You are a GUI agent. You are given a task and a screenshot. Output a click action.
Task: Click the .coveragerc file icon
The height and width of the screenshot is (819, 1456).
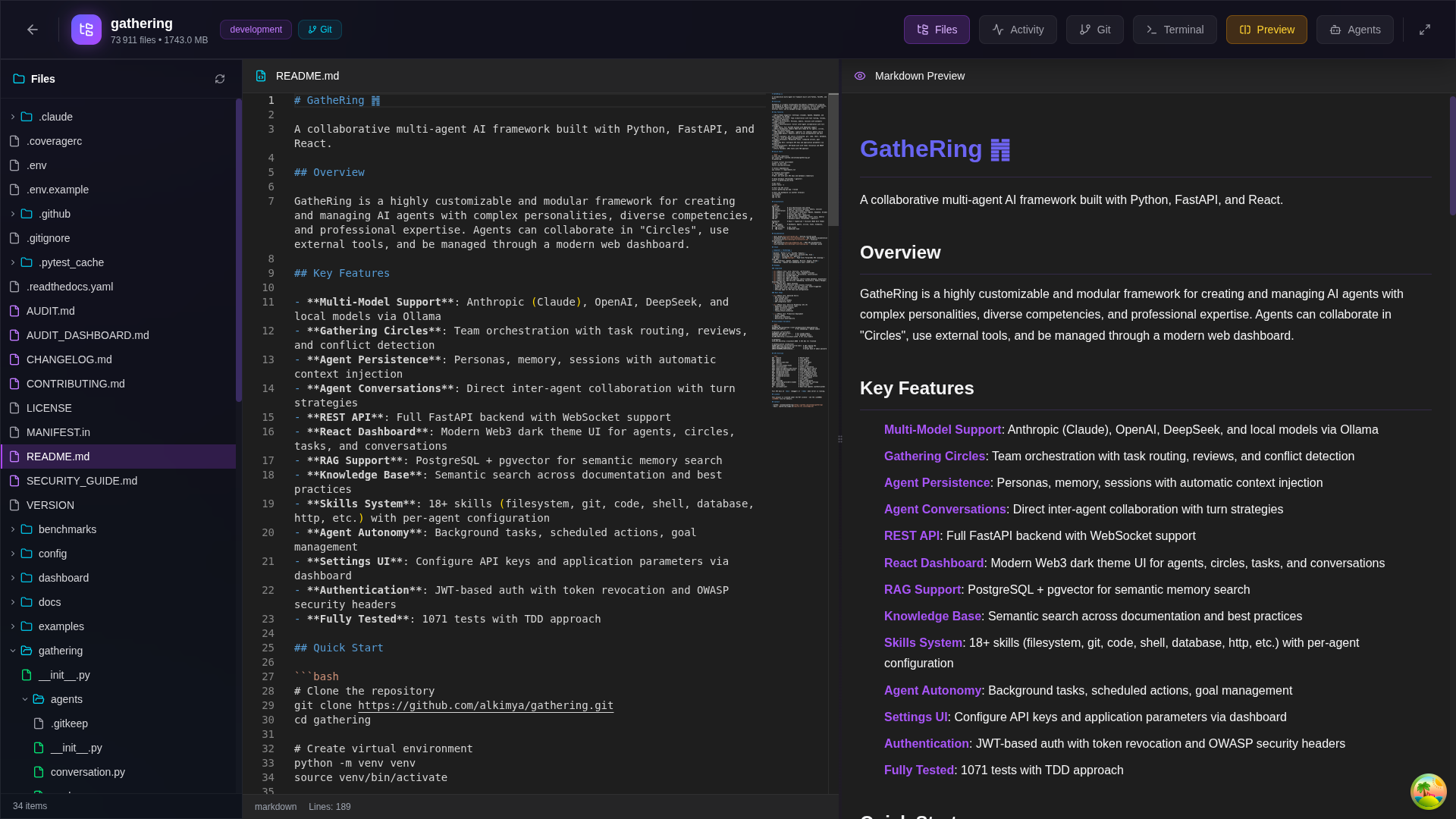[x=14, y=141]
